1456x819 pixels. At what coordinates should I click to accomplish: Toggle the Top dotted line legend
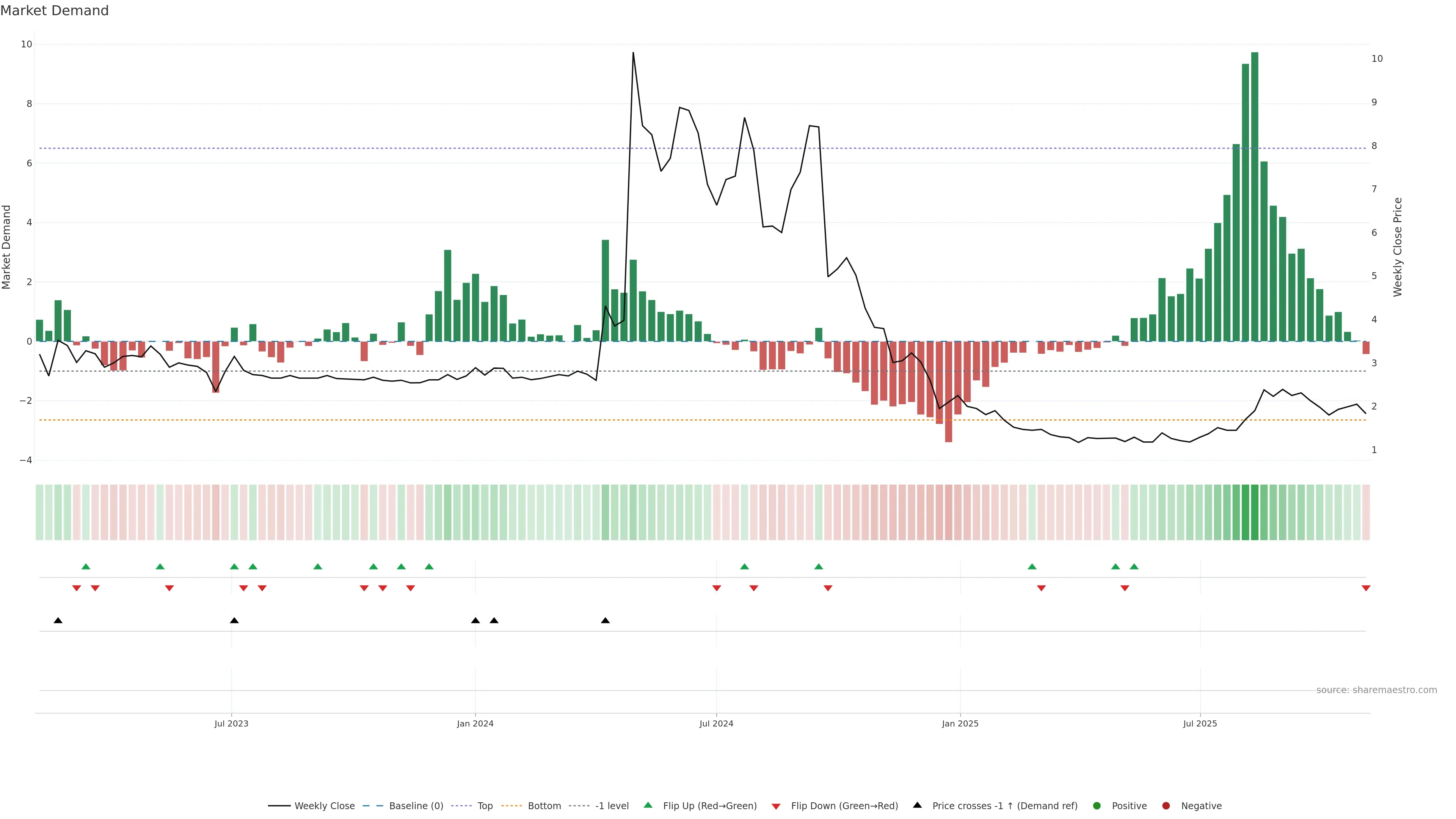(485, 806)
